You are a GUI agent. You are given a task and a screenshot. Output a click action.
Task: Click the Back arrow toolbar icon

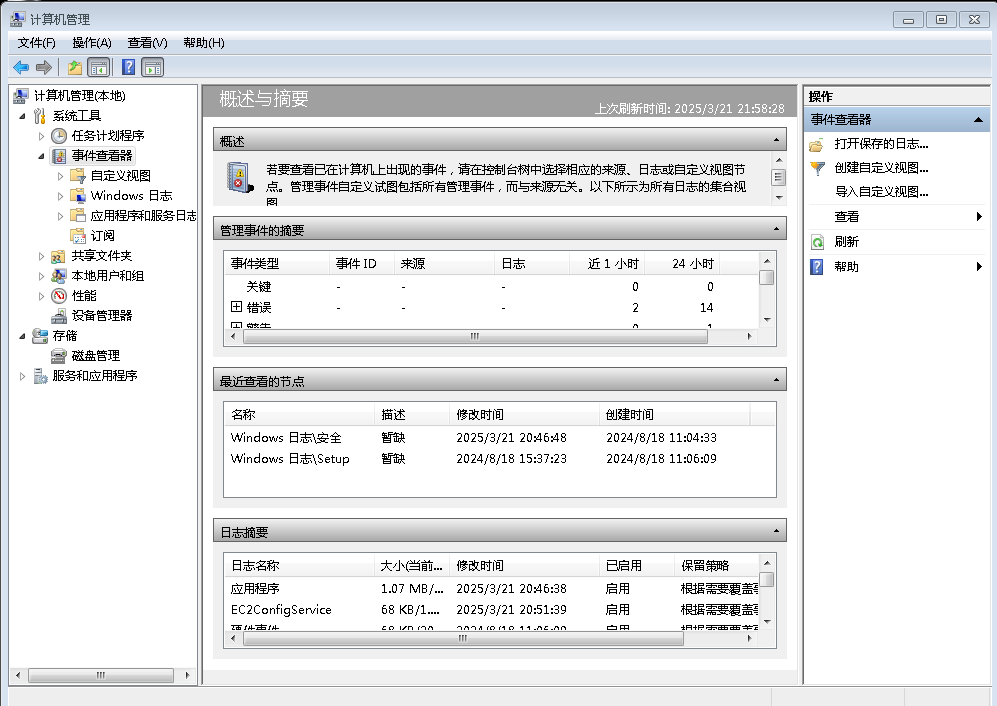click(20, 67)
